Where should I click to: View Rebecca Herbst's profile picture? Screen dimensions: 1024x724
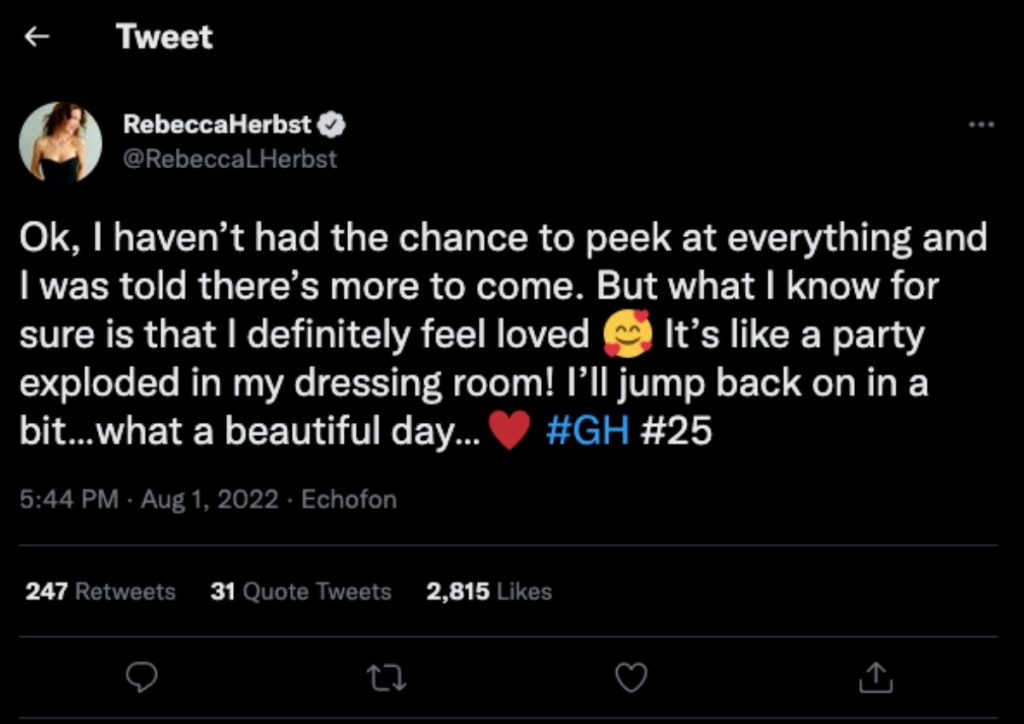point(60,144)
